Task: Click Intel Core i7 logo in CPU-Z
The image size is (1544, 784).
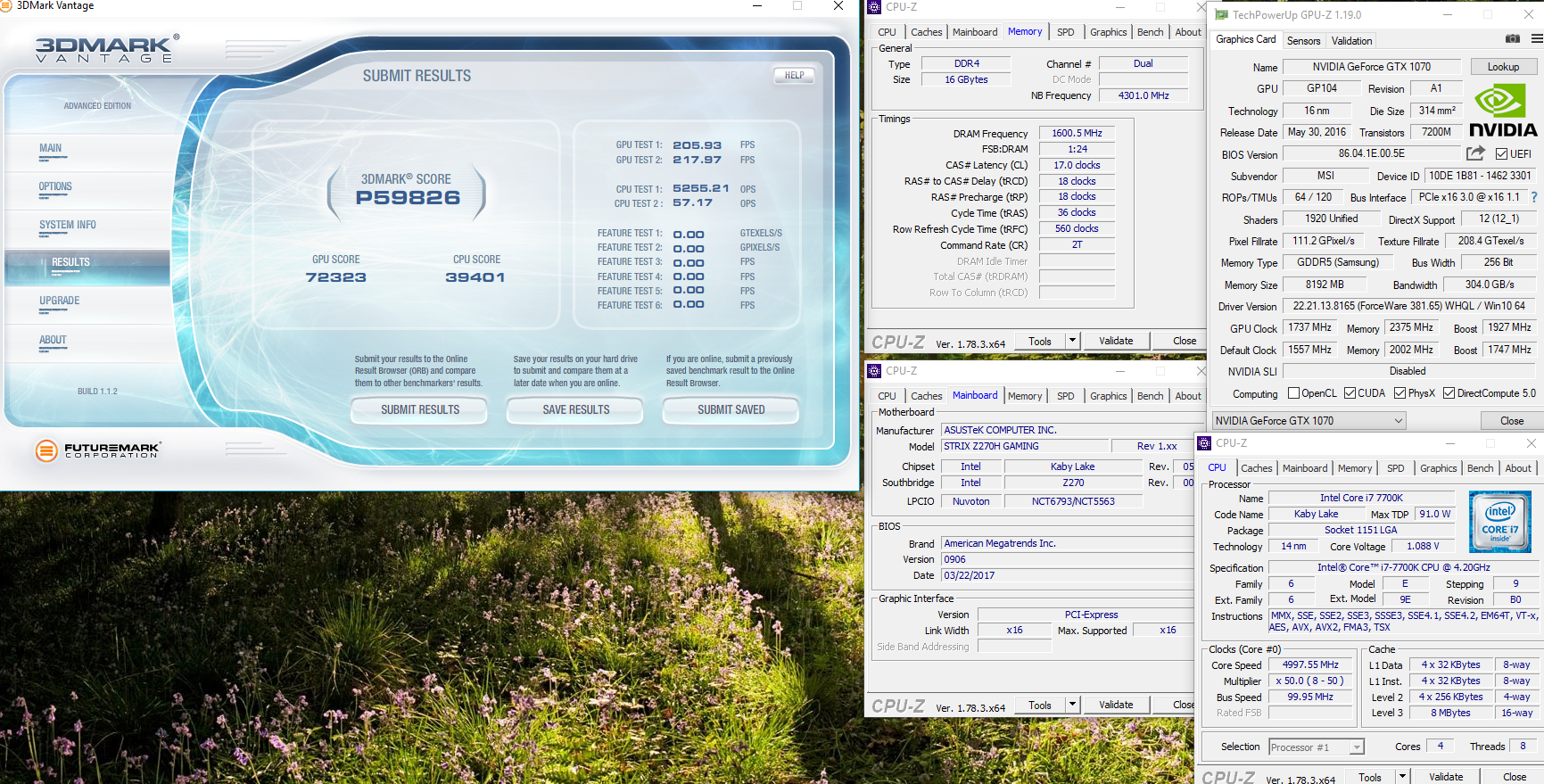Action: [1499, 522]
